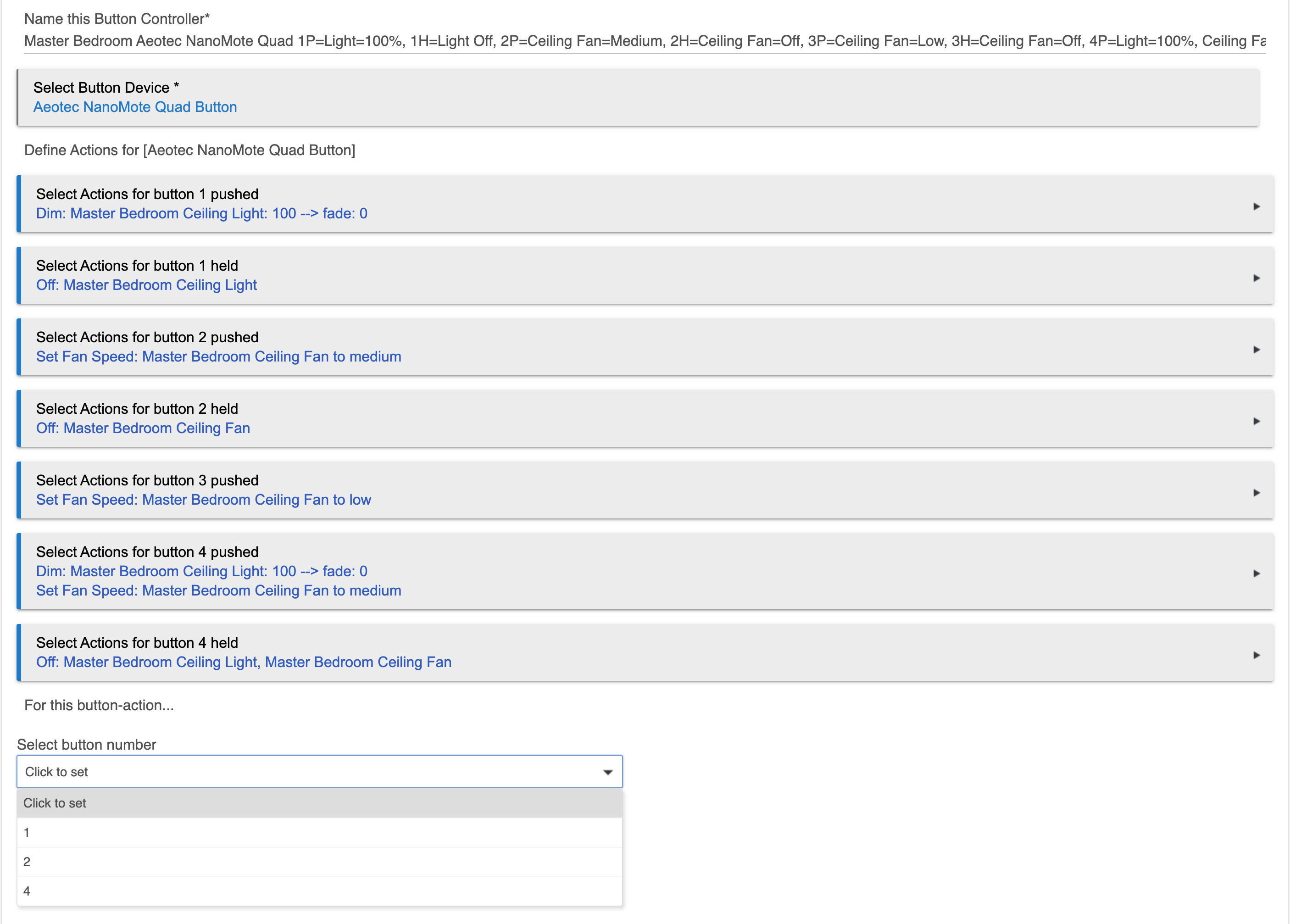This screenshot has width=1290, height=924.
Task: Click the Select button number dropdown caret
Action: point(607,772)
